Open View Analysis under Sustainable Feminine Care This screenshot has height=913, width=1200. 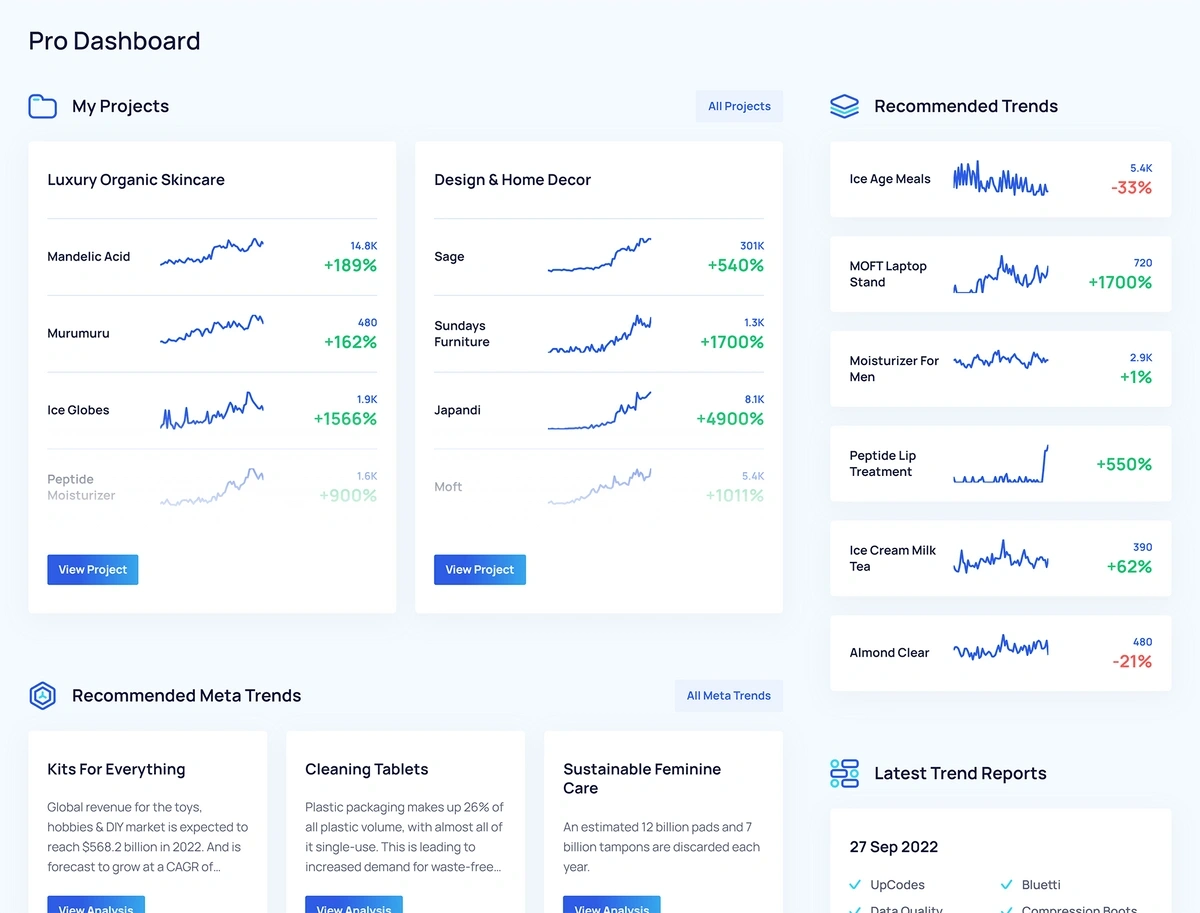(x=612, y=905)
